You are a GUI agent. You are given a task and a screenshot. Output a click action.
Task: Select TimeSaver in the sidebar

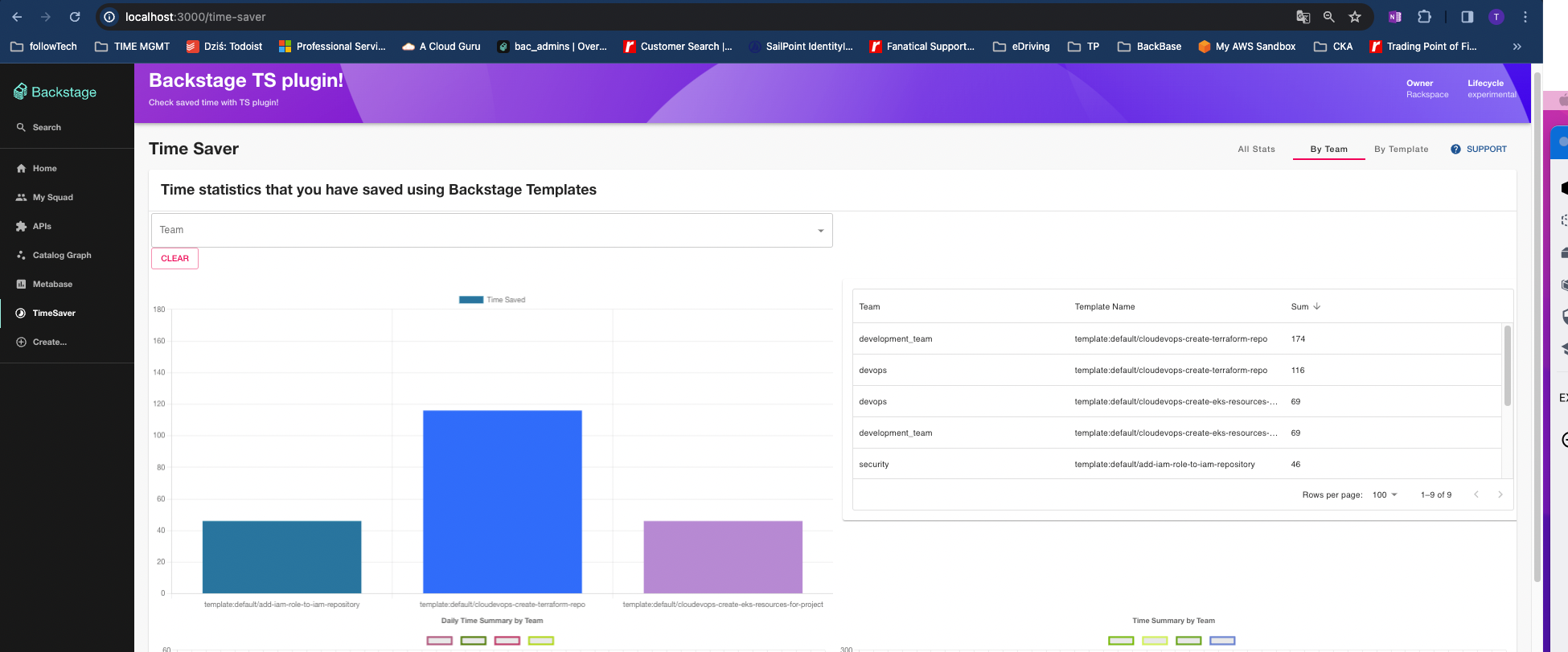(x=46, y=313)
